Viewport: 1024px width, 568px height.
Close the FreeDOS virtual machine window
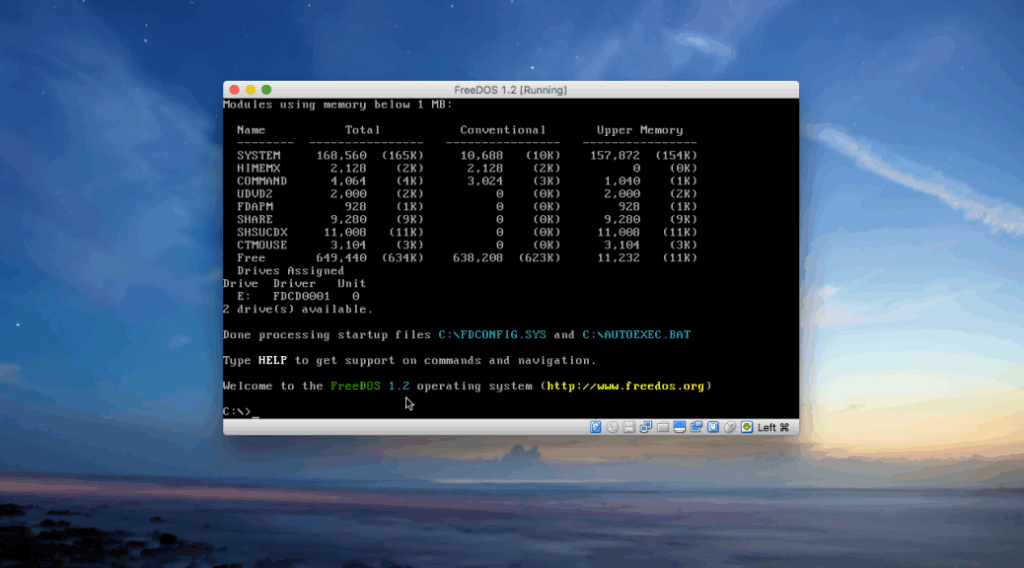235,90
